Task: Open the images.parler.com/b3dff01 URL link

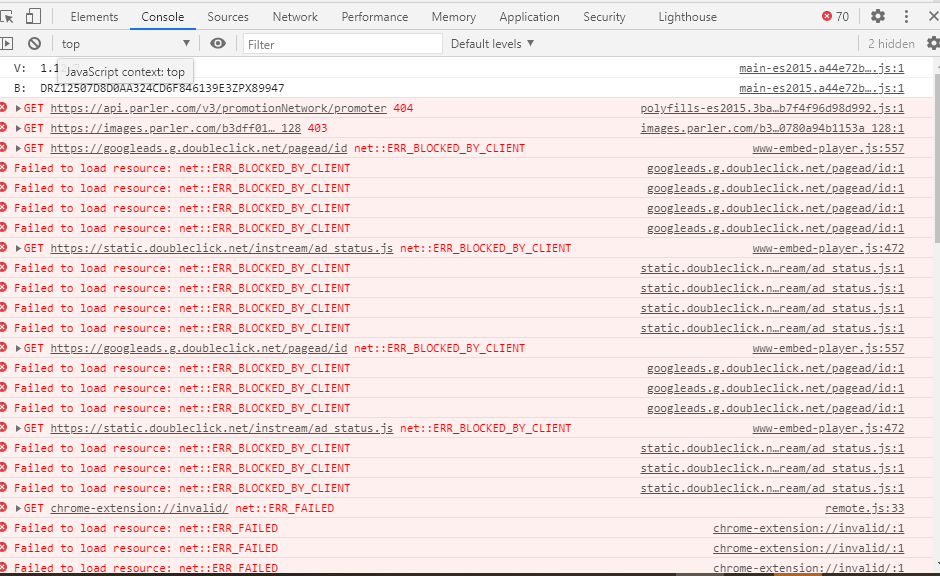Action: [x=176, y=128]
